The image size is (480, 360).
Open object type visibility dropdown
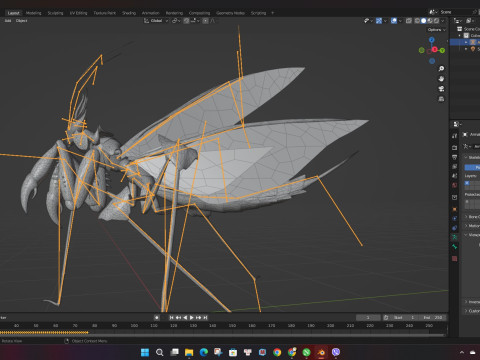368,21
